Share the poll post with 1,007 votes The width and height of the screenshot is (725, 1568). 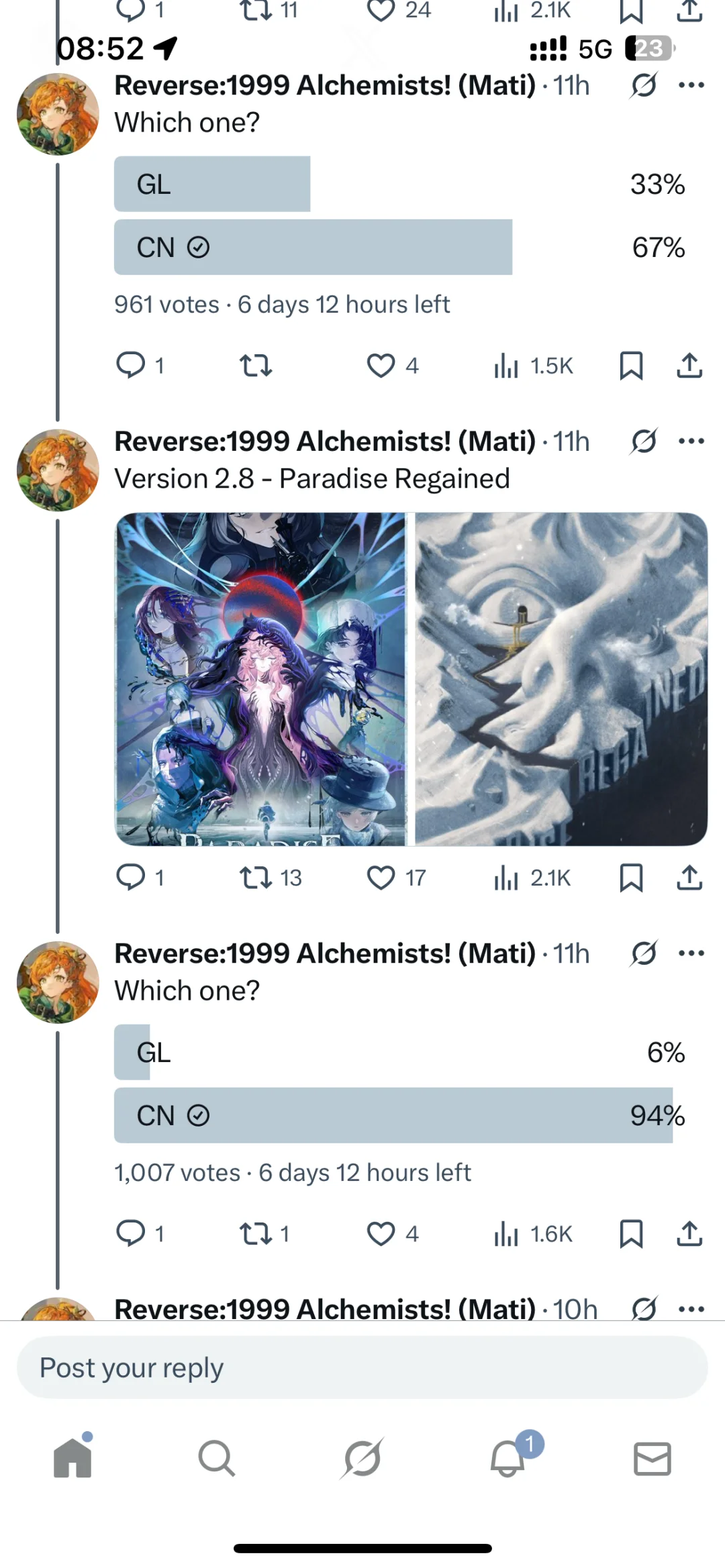pos(689,1233)
